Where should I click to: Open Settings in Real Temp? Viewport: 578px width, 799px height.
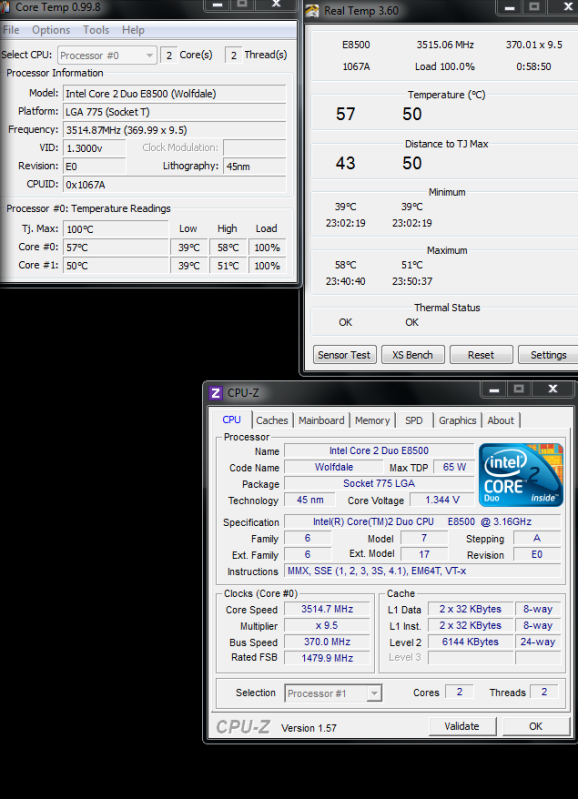click(548, 355)
